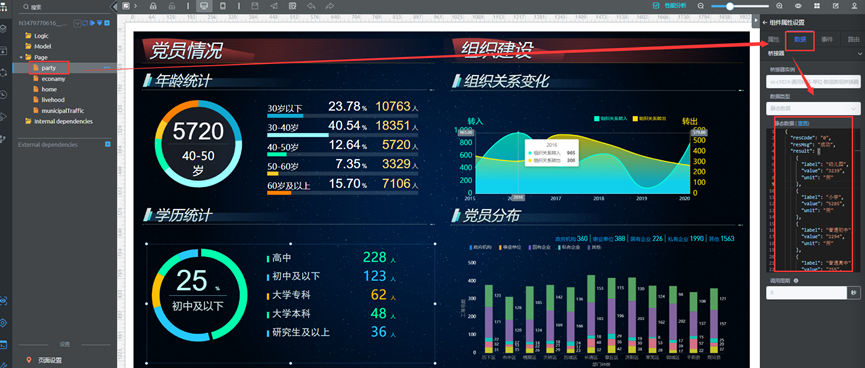
Task: Click the save disk icon
Action: pos(255,6)
